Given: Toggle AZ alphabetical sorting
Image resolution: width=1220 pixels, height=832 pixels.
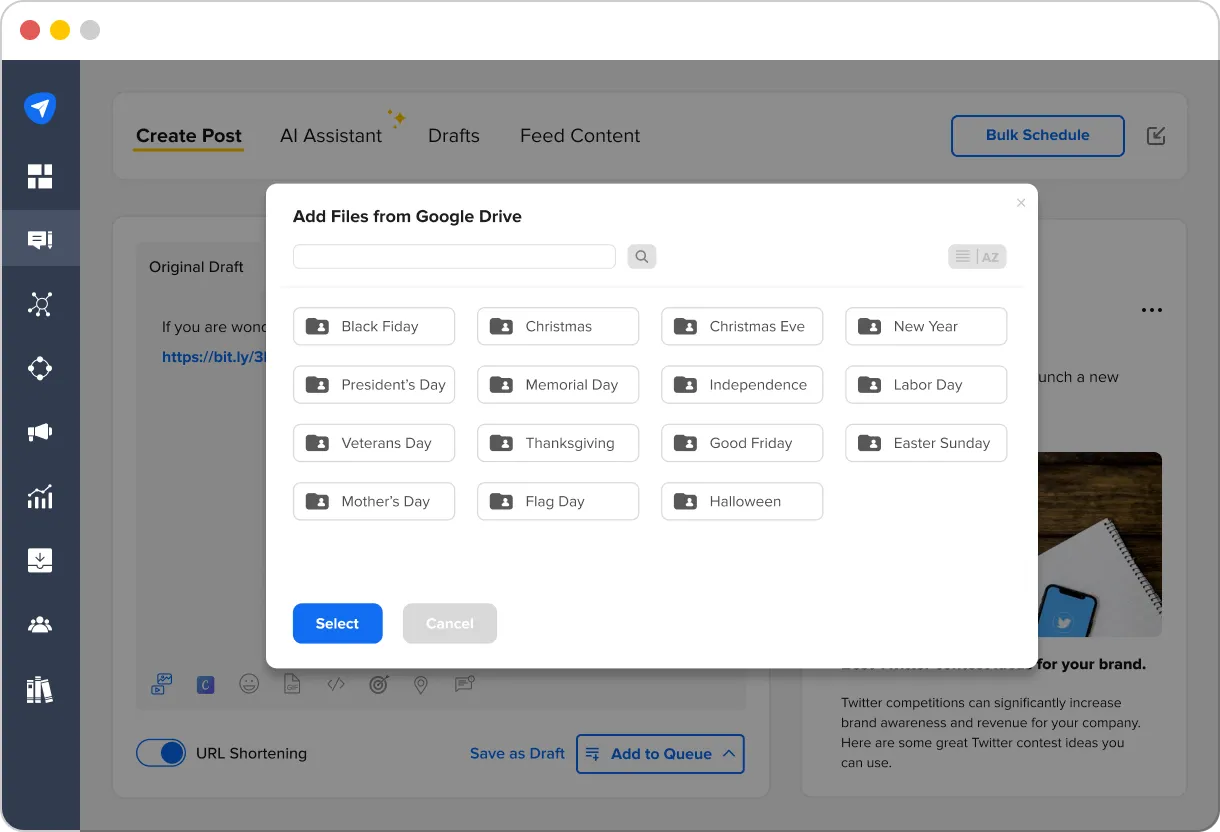Looking at the screenshot, I should (x=990, y=256).
